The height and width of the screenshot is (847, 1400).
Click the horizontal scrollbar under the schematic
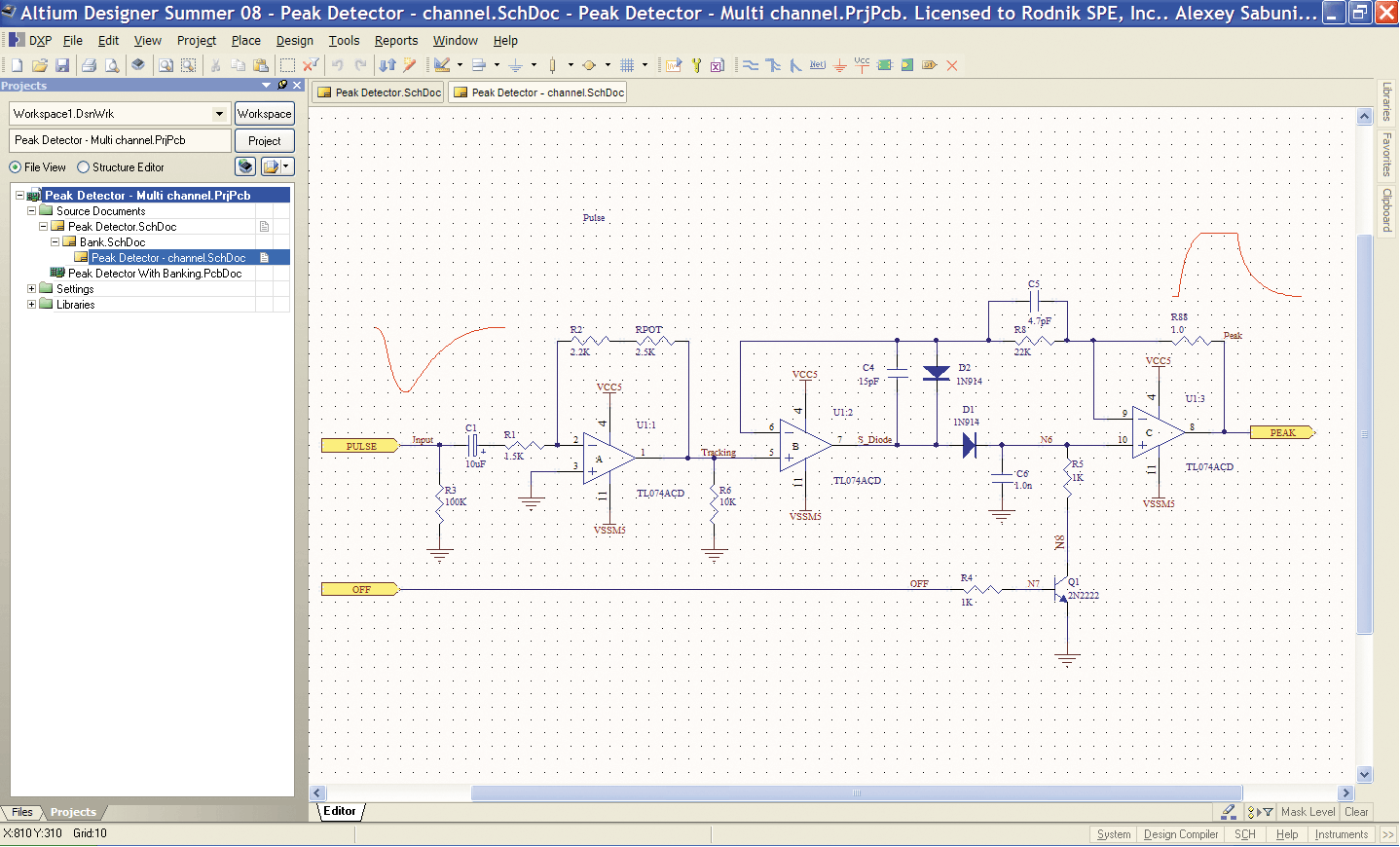pyautogui.click(x=856, y=793)
